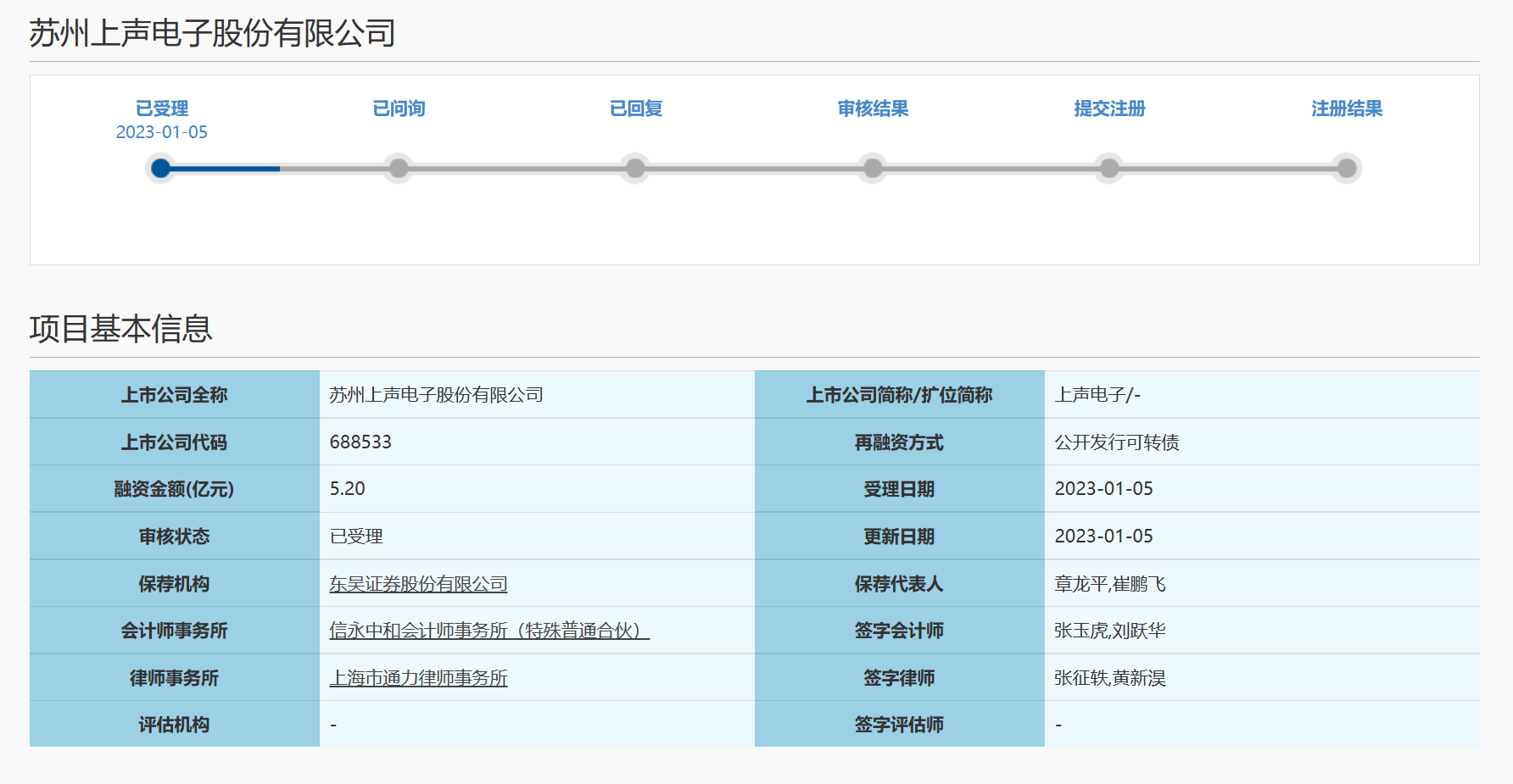Click the page heading 苏州上声电子股份有限公司

(x=212, y=33)
